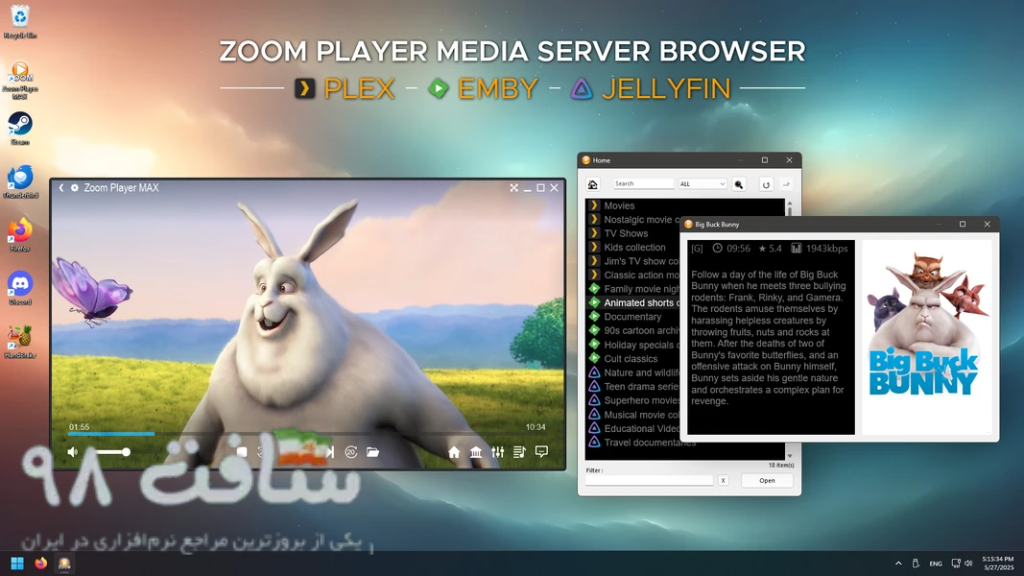This screenshot has width=1024, height=576.
Task: Click the 1943kbps bitrate text
Action: click(826, 248)
